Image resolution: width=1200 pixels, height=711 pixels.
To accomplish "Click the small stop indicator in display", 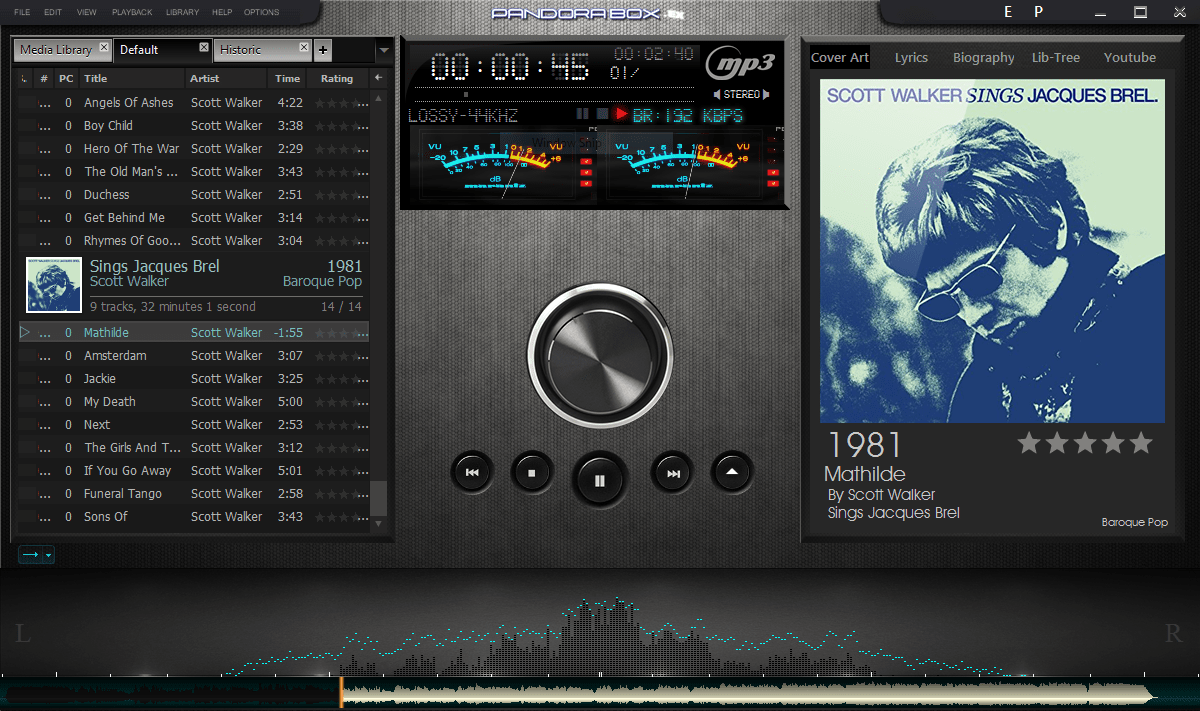I will coord(602,114).
